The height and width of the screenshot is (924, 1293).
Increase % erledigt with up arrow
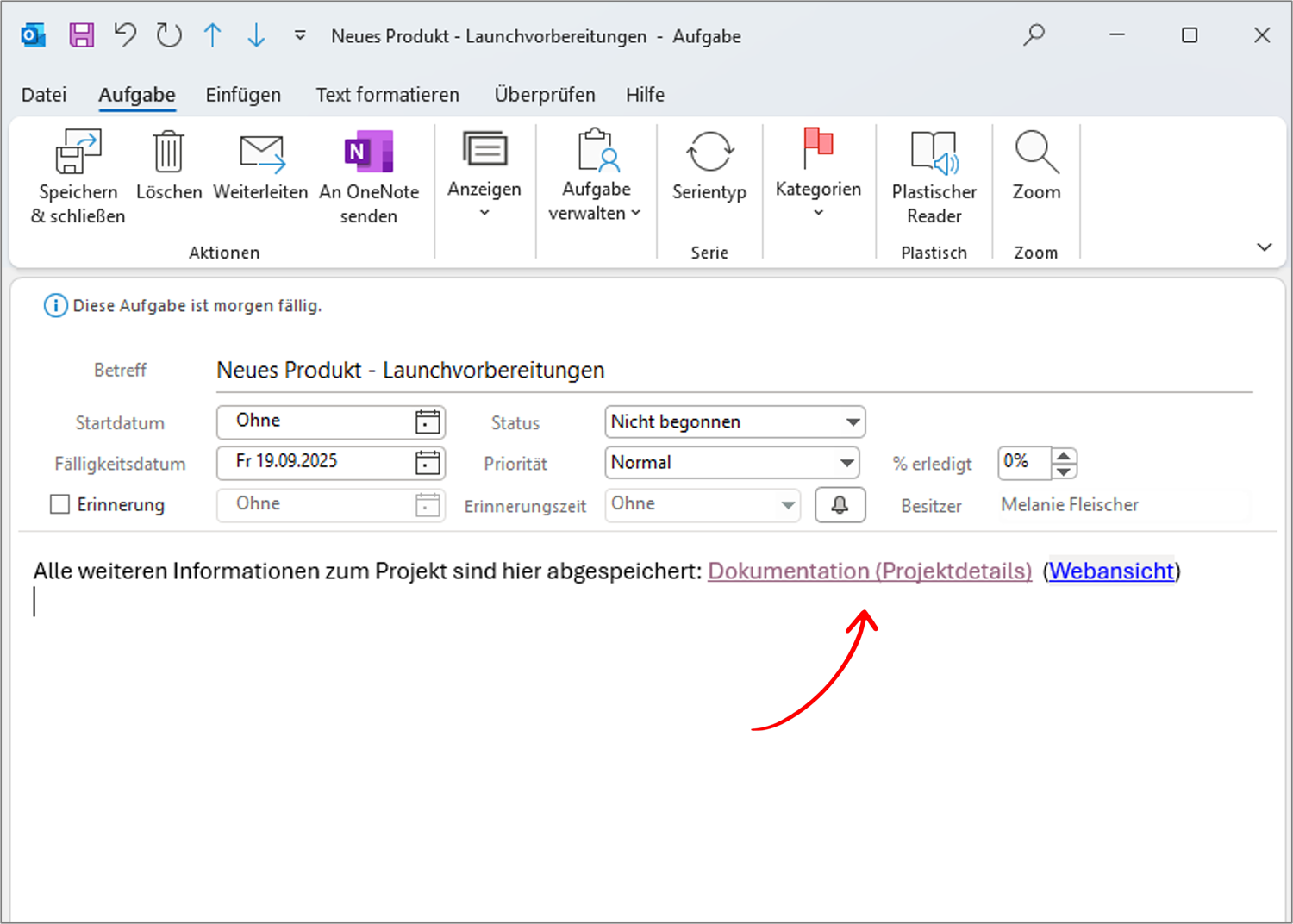coord(1065,456)
